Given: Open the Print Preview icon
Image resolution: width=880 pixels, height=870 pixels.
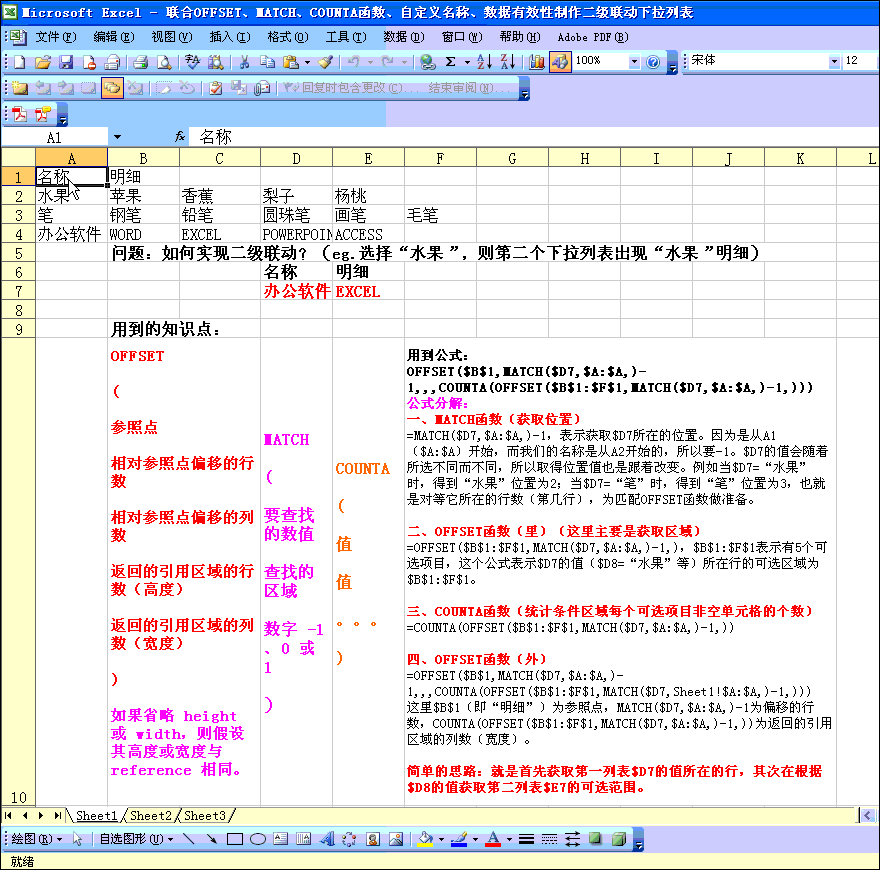Looking at the screenshot, I should click(164, 62).
